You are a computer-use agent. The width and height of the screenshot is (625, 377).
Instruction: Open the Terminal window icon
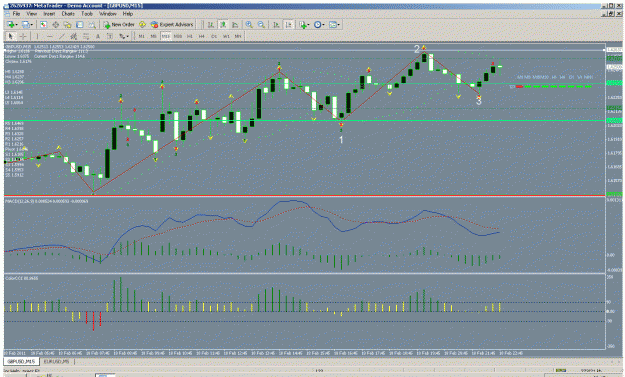(x=79, y=25)
